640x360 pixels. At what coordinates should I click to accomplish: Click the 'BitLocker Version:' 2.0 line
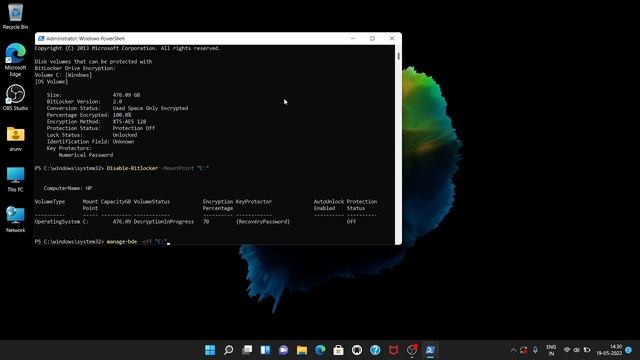[x=84, y=102]
